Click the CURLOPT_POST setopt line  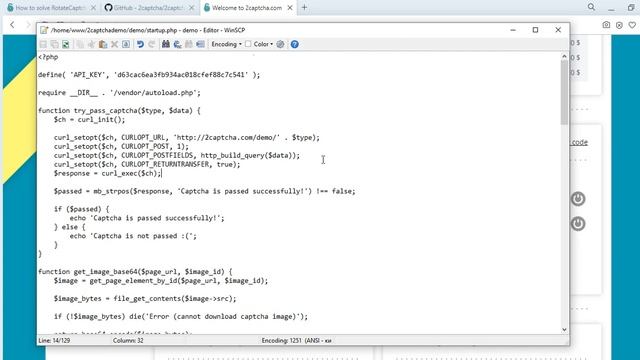(x=121, y=147)
